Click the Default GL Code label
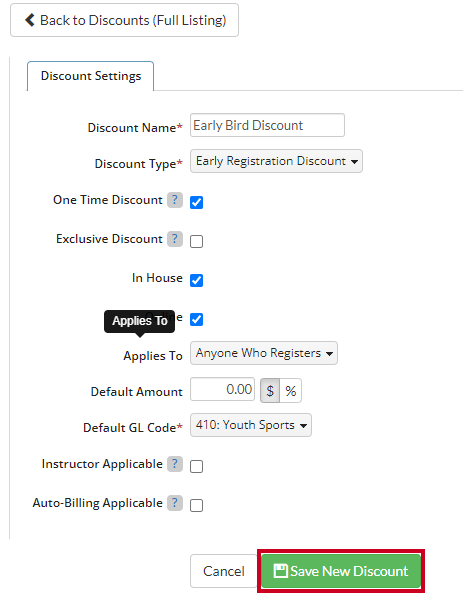This screenshot has height=602, width=463. 133,428
